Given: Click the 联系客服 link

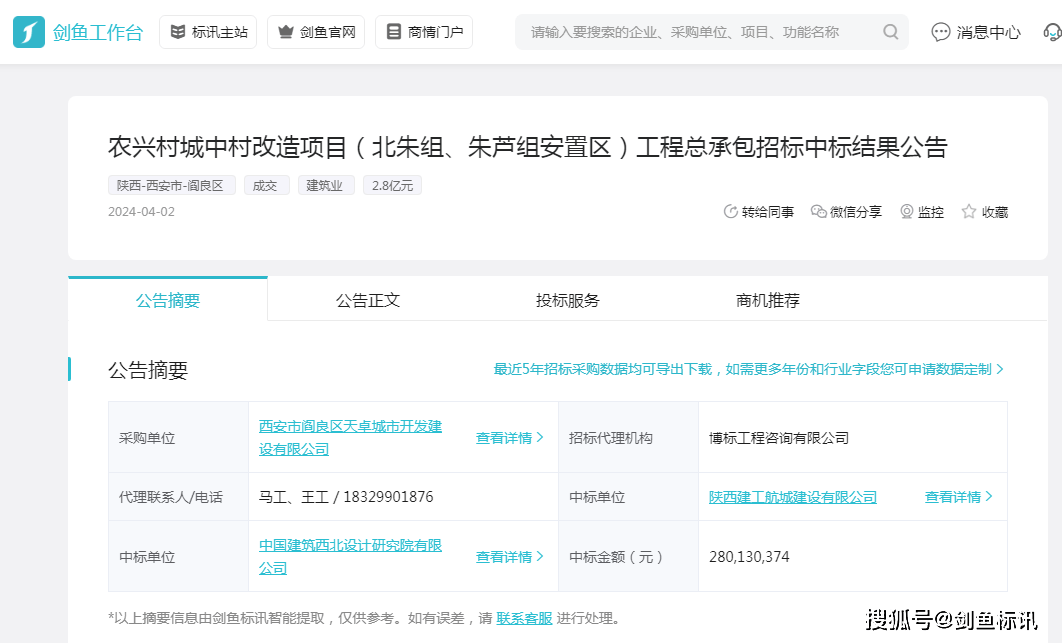Looking at the screenshot, I should [524, 618].
